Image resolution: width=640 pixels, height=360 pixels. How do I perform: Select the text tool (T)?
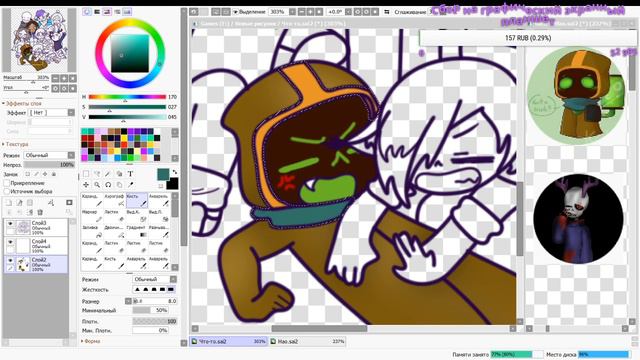click(130, 173)
